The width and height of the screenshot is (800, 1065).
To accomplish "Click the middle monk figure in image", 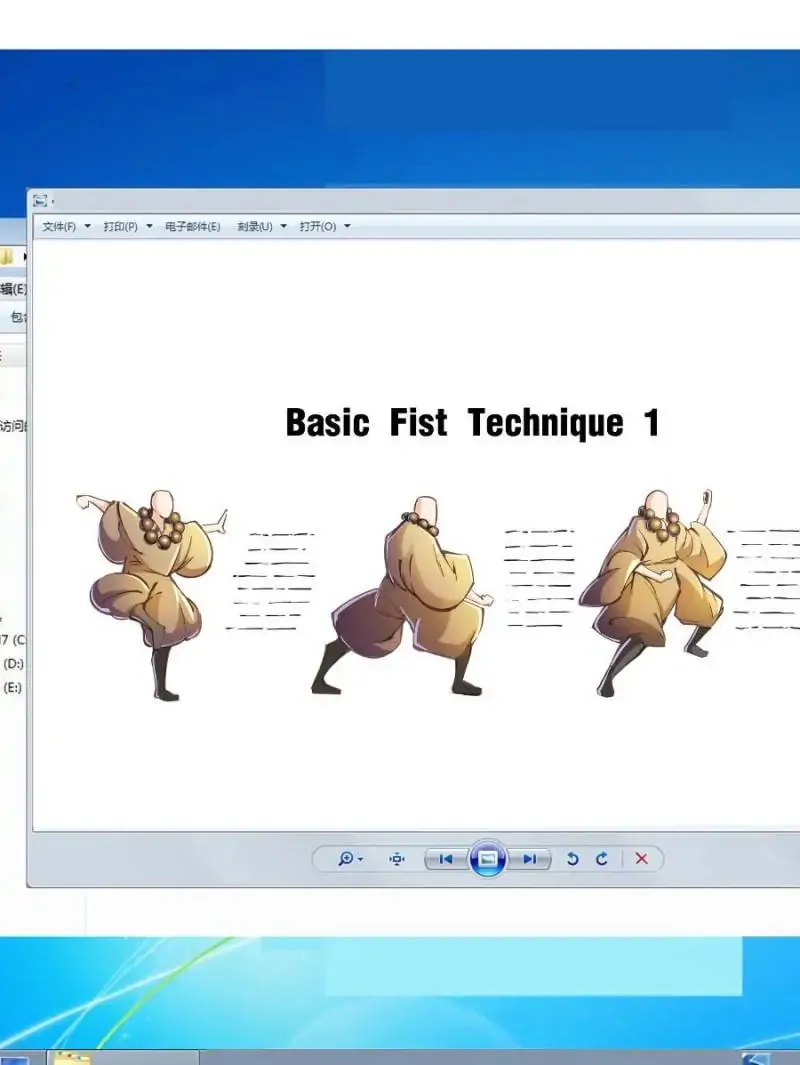I will coord(405,596).
